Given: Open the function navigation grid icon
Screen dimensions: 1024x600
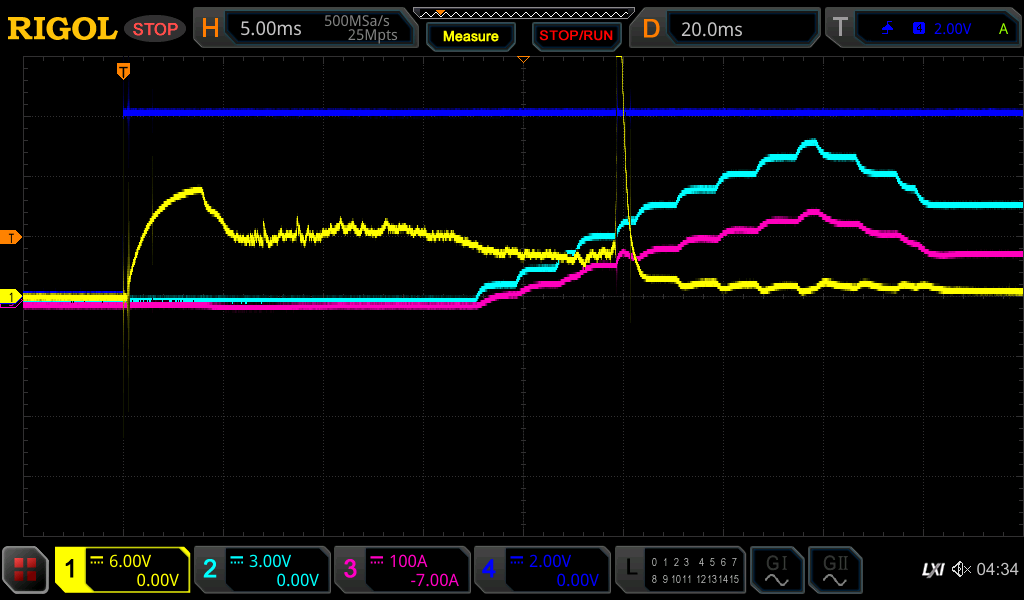Looking at the screenshot, I should pyautogui.click(x=26, y=570).
